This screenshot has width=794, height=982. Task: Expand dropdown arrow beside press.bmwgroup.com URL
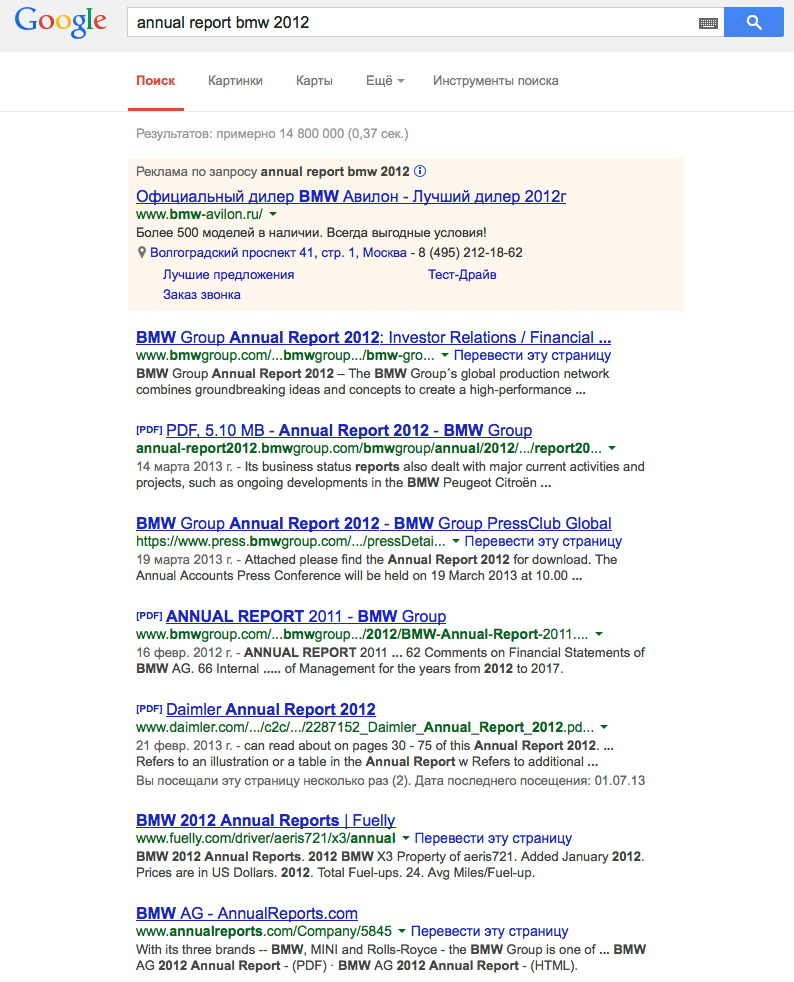pos(456,541)
